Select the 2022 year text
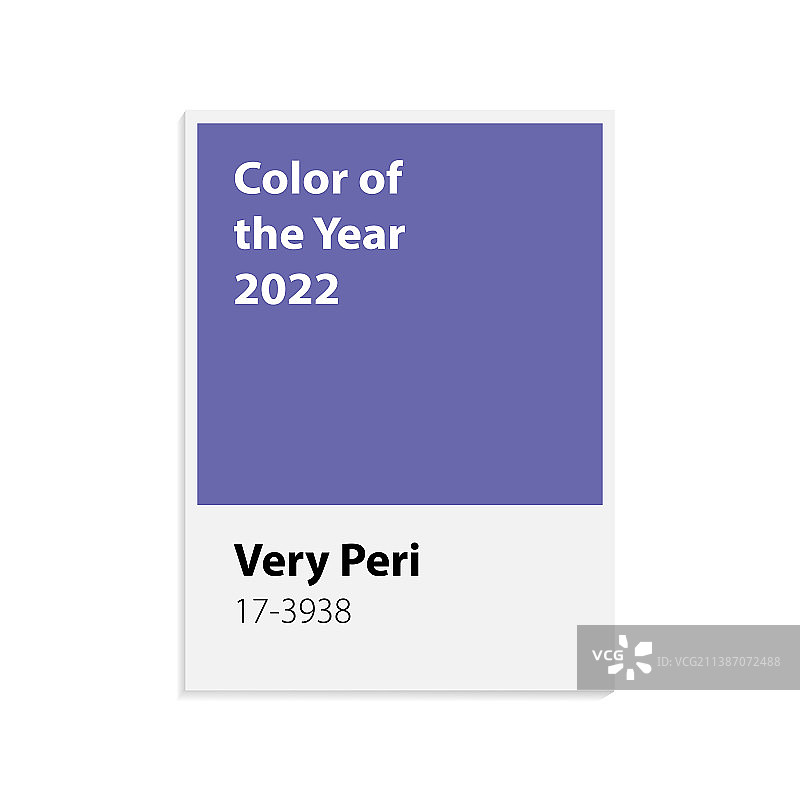 286,289
